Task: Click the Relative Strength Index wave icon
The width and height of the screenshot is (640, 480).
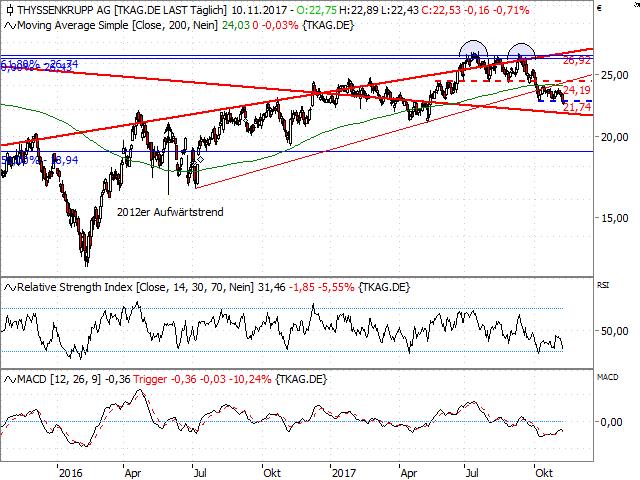Action: [10, 288]
